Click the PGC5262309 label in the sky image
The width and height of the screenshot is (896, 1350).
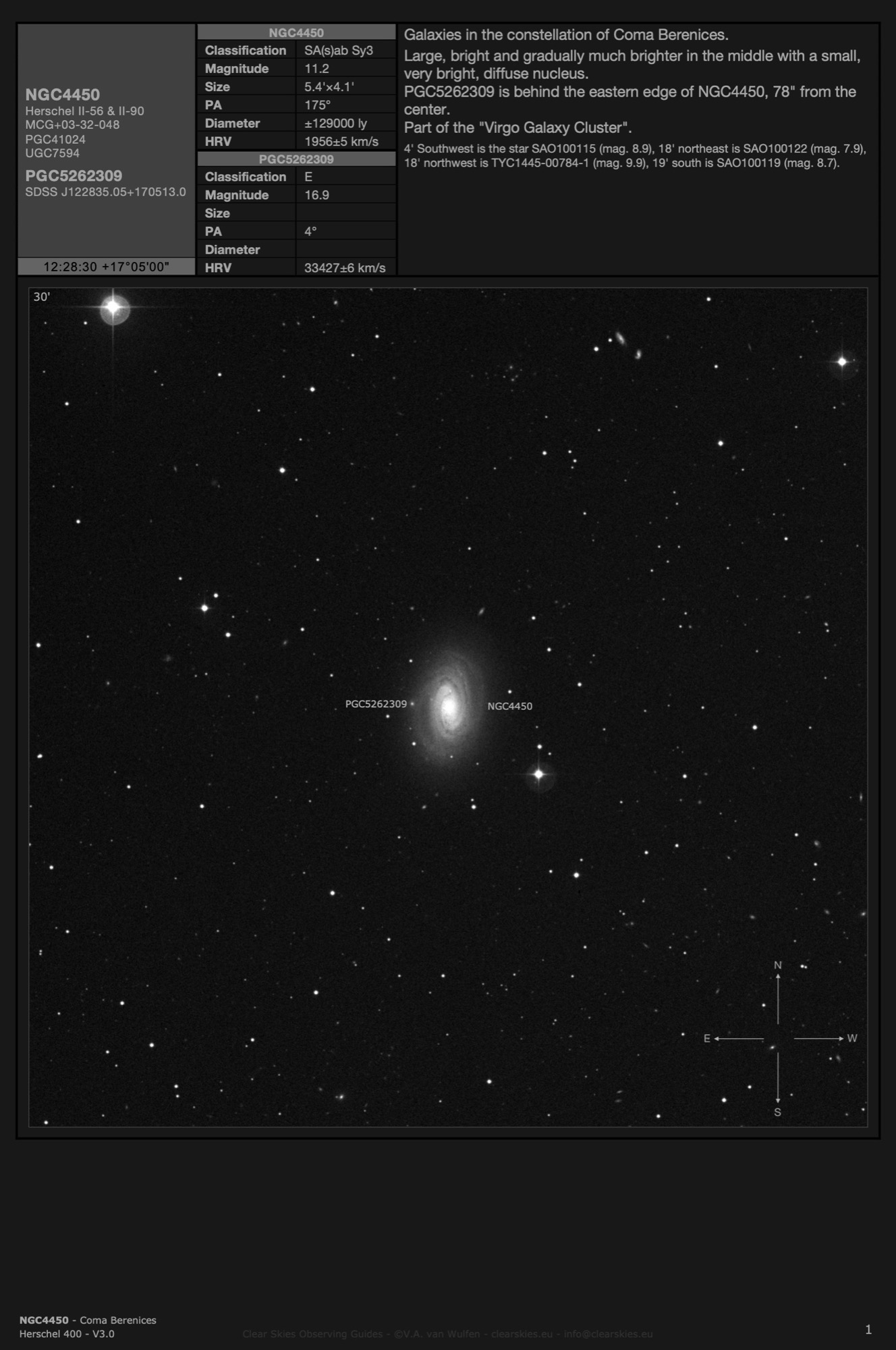(x=376, y=704)
